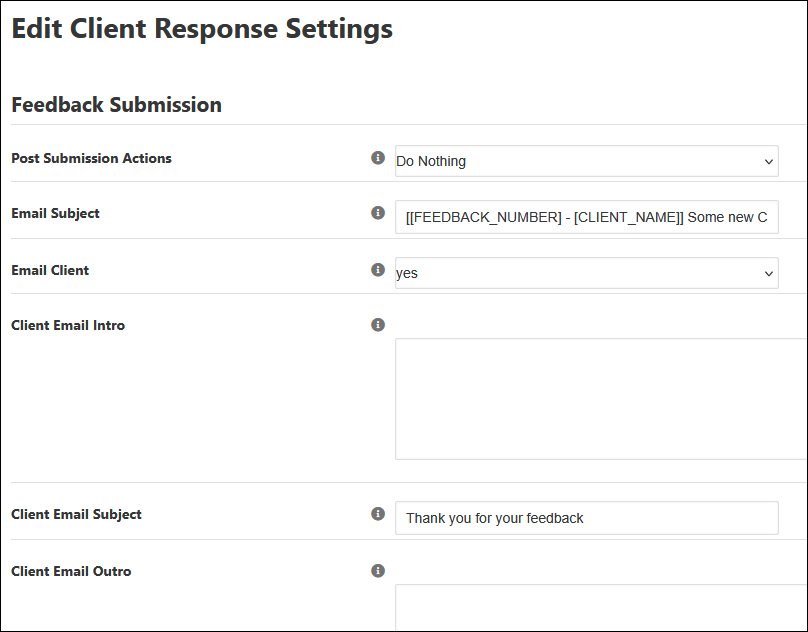Click the 'Feedback Submission' section heading

point(116,105)
